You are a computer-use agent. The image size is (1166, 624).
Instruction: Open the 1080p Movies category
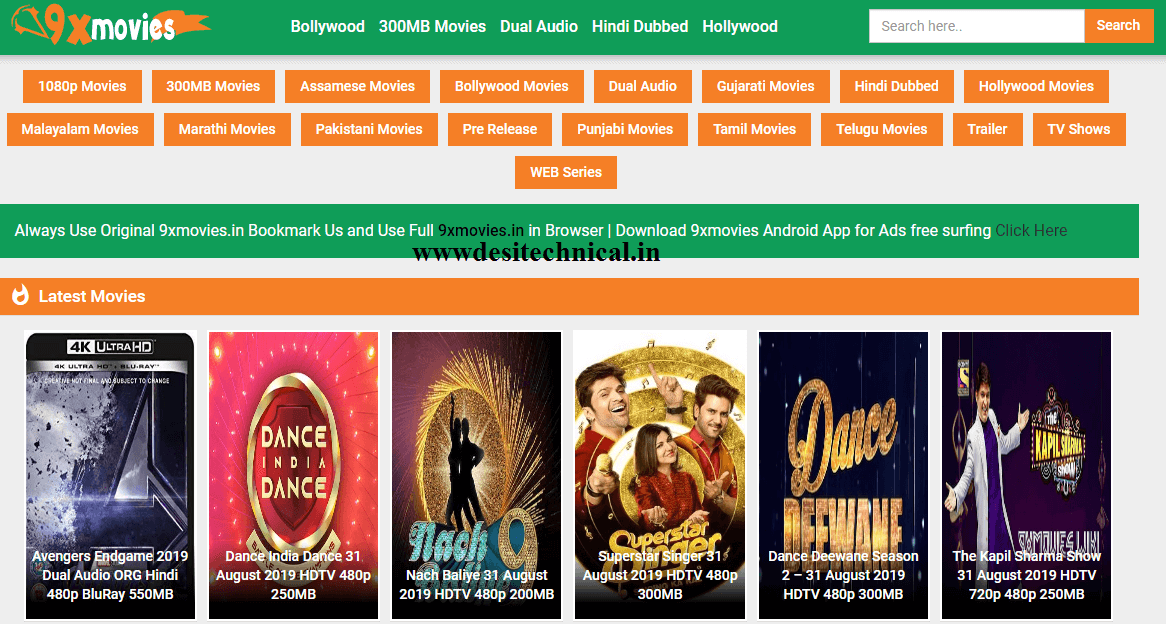82,86
